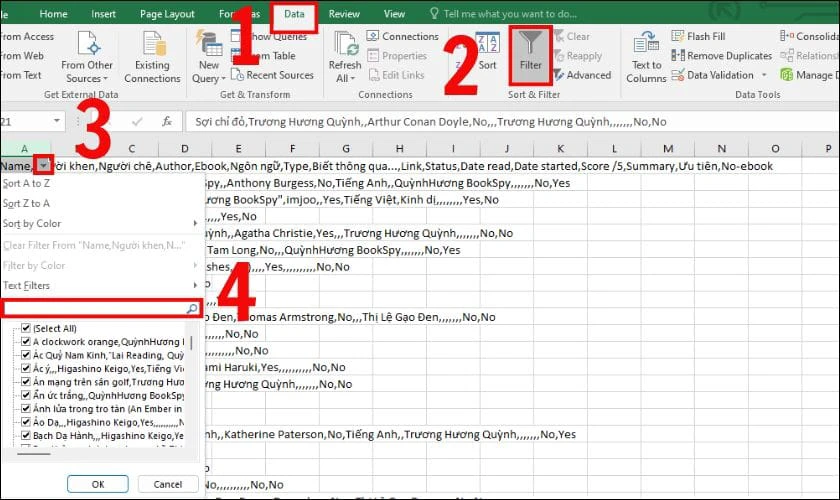840x500 pixels.
Task: Uncheck Ác ý Higashino Keigo item
Action: point(25,368)
